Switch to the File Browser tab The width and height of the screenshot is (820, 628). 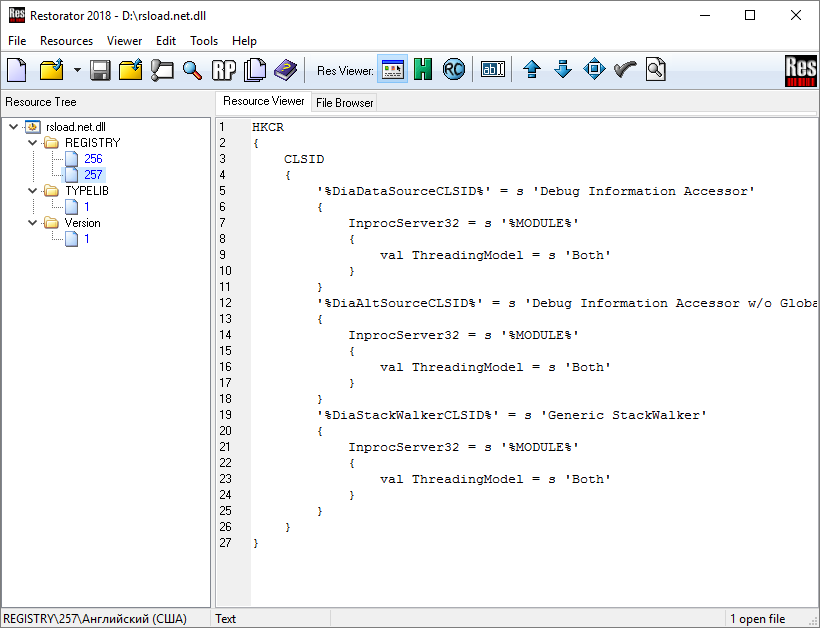(x=345, y=103)
